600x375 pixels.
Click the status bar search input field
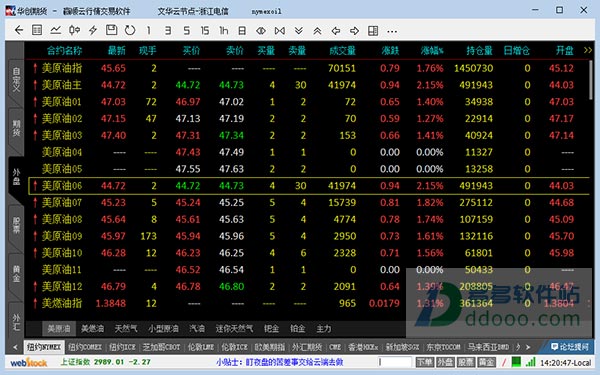tap(395, 362)
